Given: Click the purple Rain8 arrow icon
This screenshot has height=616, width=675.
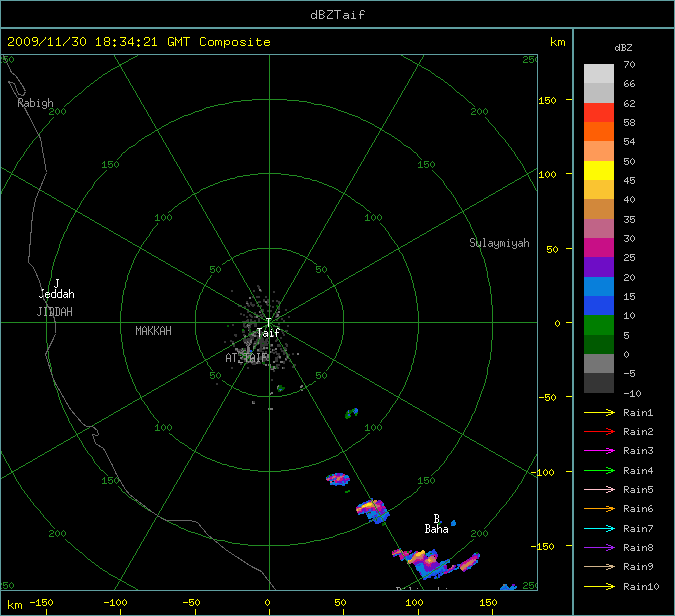Looking at the screenshot, I should [599, 548].
